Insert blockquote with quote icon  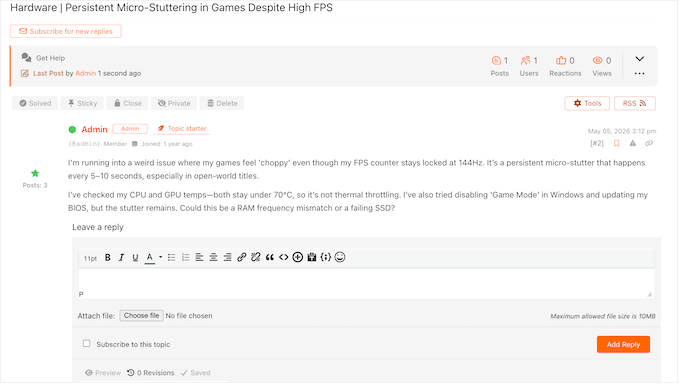(x=270, y=258)
